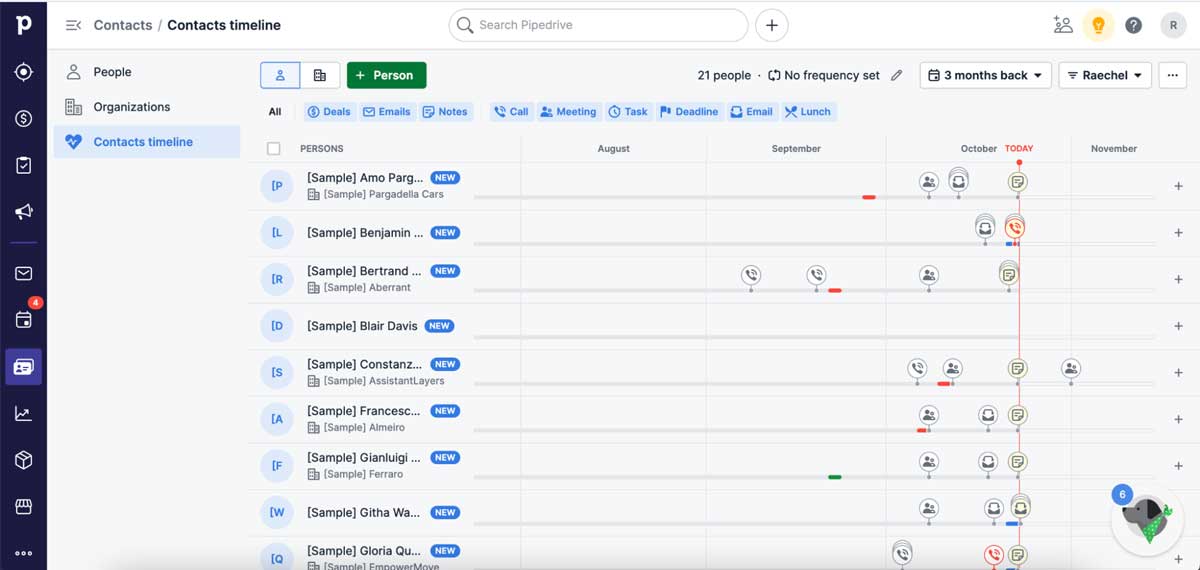
Task: Open [Sample] Ferraro organization link
Action: click(x=363, y=474)
